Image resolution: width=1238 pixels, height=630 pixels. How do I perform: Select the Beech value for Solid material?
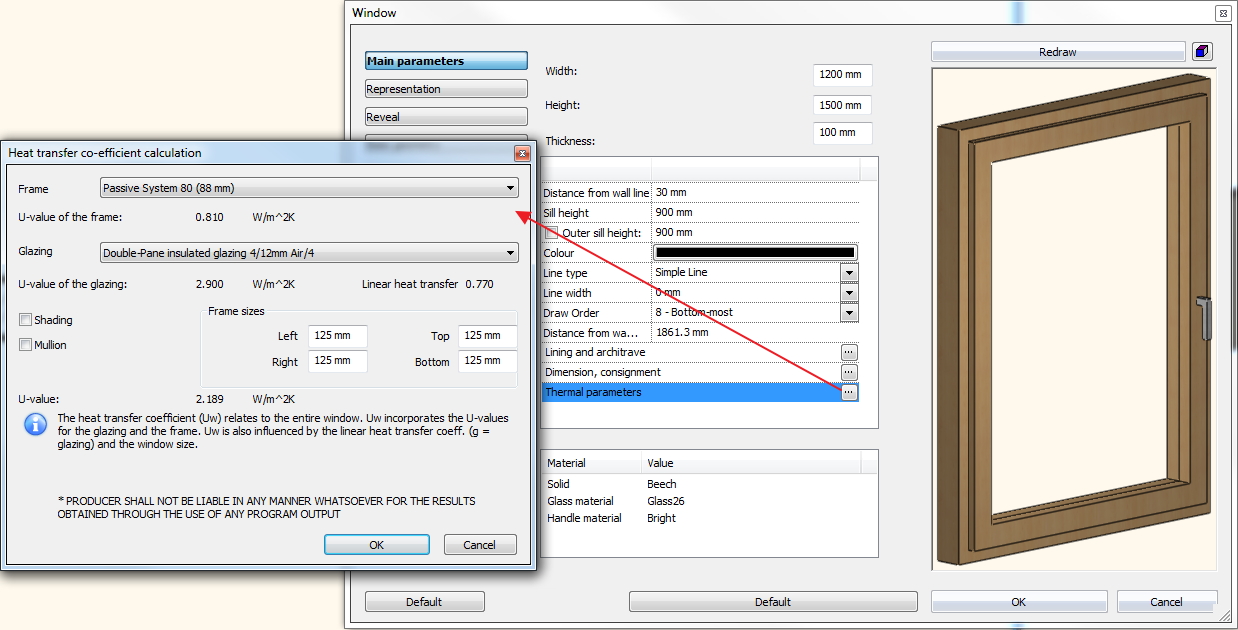point(662,484)
